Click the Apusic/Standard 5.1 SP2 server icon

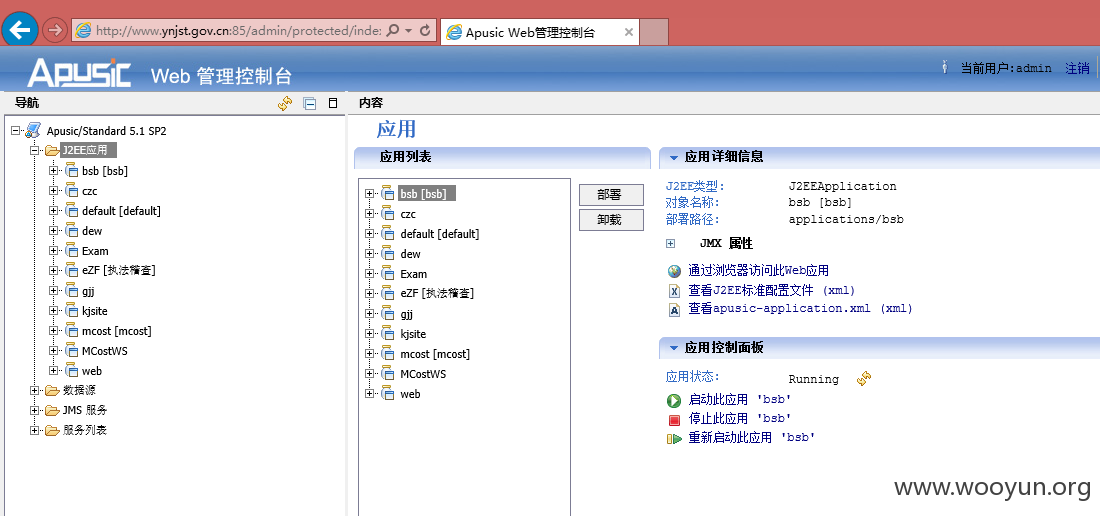pos(33,130)
